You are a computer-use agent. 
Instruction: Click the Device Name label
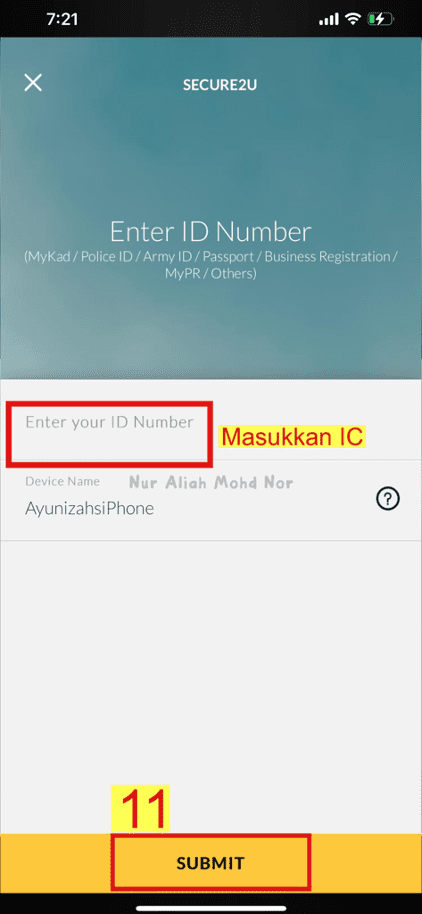click(62, 481)
